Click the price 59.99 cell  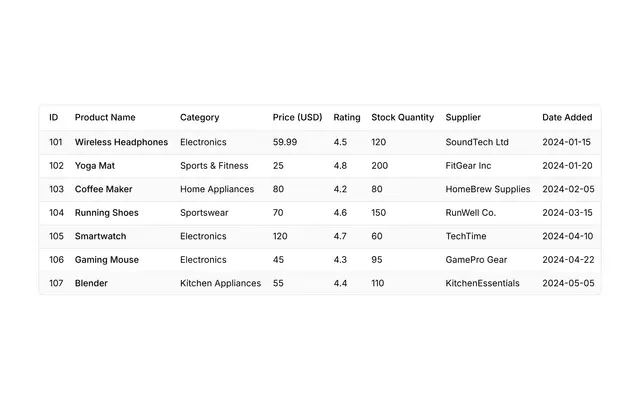coord(285,142)
